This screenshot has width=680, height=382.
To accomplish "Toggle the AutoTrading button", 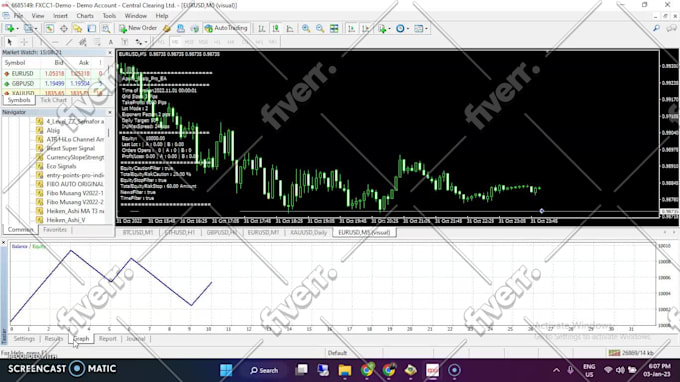I will [x=226, y=28].
